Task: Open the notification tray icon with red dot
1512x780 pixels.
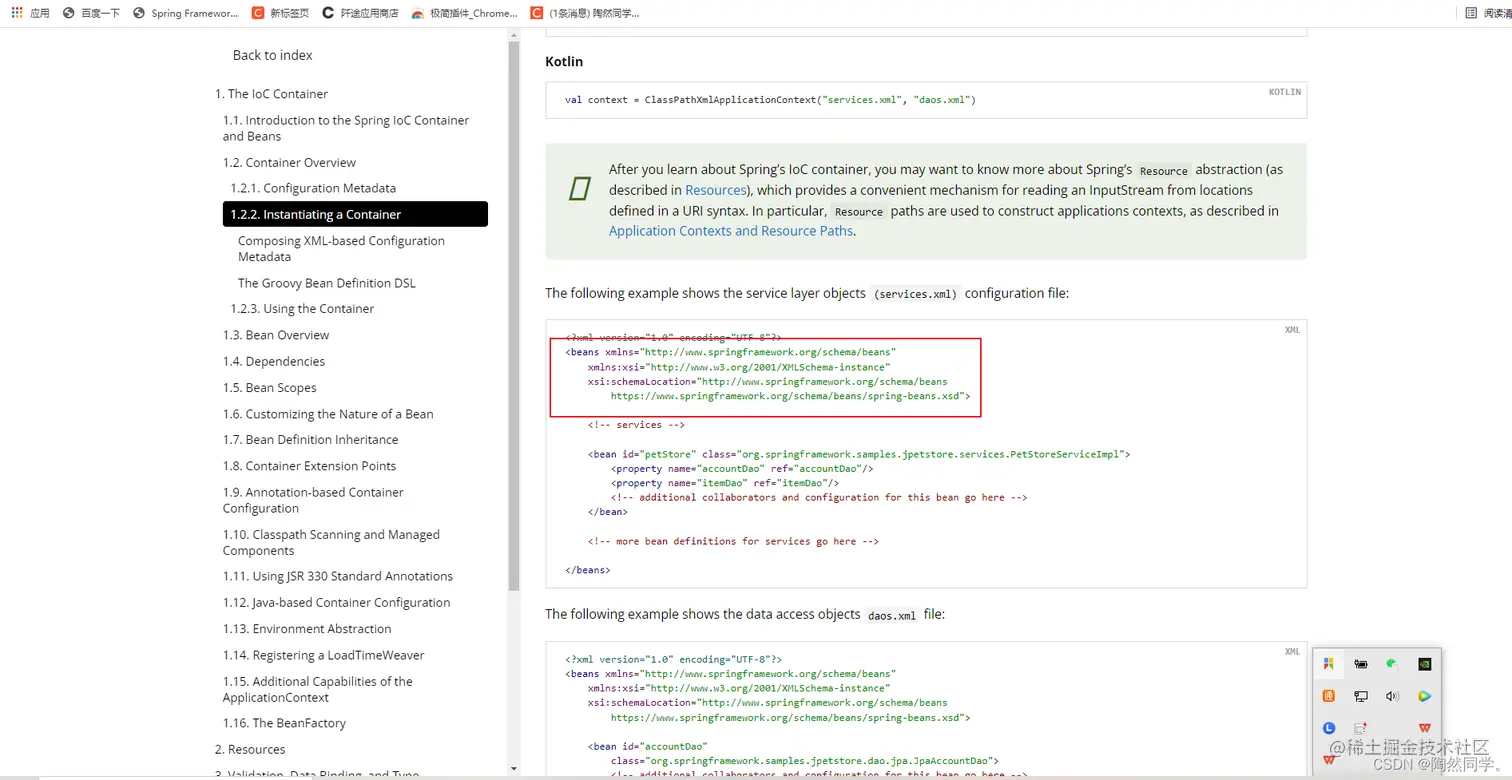Action: (1361, 728)
